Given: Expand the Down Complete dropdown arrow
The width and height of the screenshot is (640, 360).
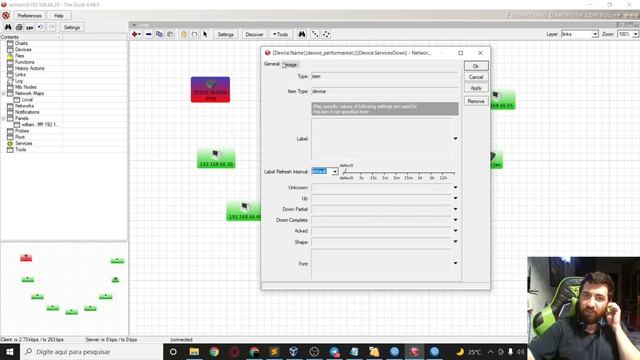Looking at the screenshot, I should pos(456,220).
